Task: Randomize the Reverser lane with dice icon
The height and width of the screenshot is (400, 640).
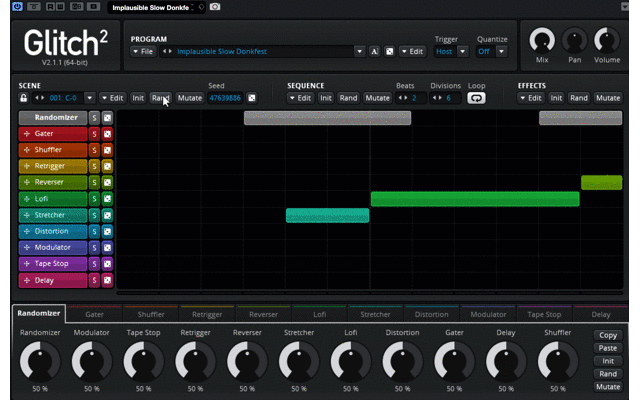Action: pos(107,182)
